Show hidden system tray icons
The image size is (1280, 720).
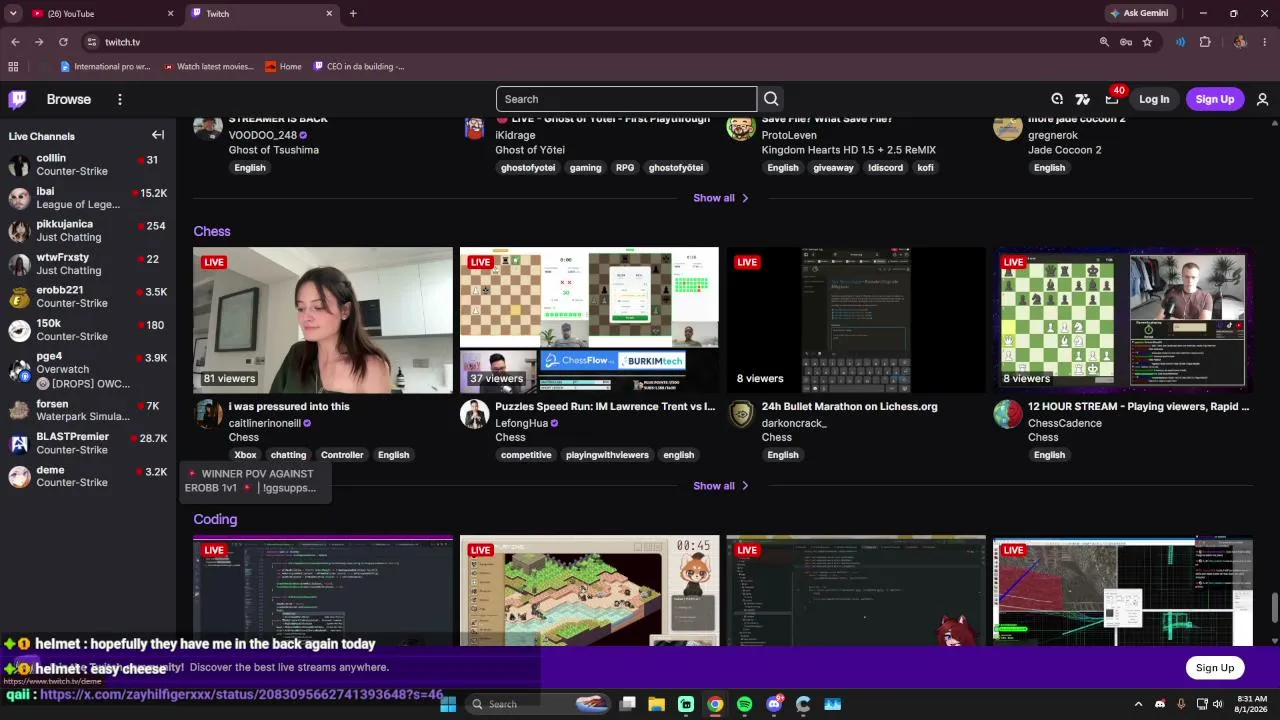1138,704
